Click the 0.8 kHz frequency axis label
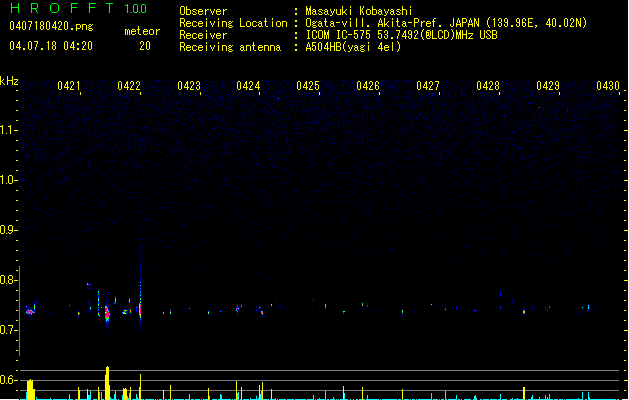This screenshot has width=629, height=400. 9,280
